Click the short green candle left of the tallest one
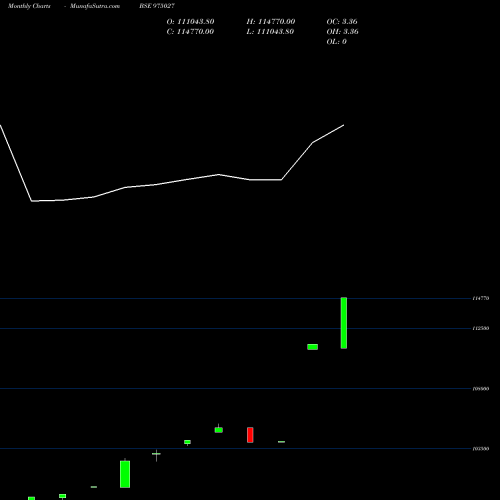The height and width of the screenshot is (500, 500). click(x=312, y=347)
